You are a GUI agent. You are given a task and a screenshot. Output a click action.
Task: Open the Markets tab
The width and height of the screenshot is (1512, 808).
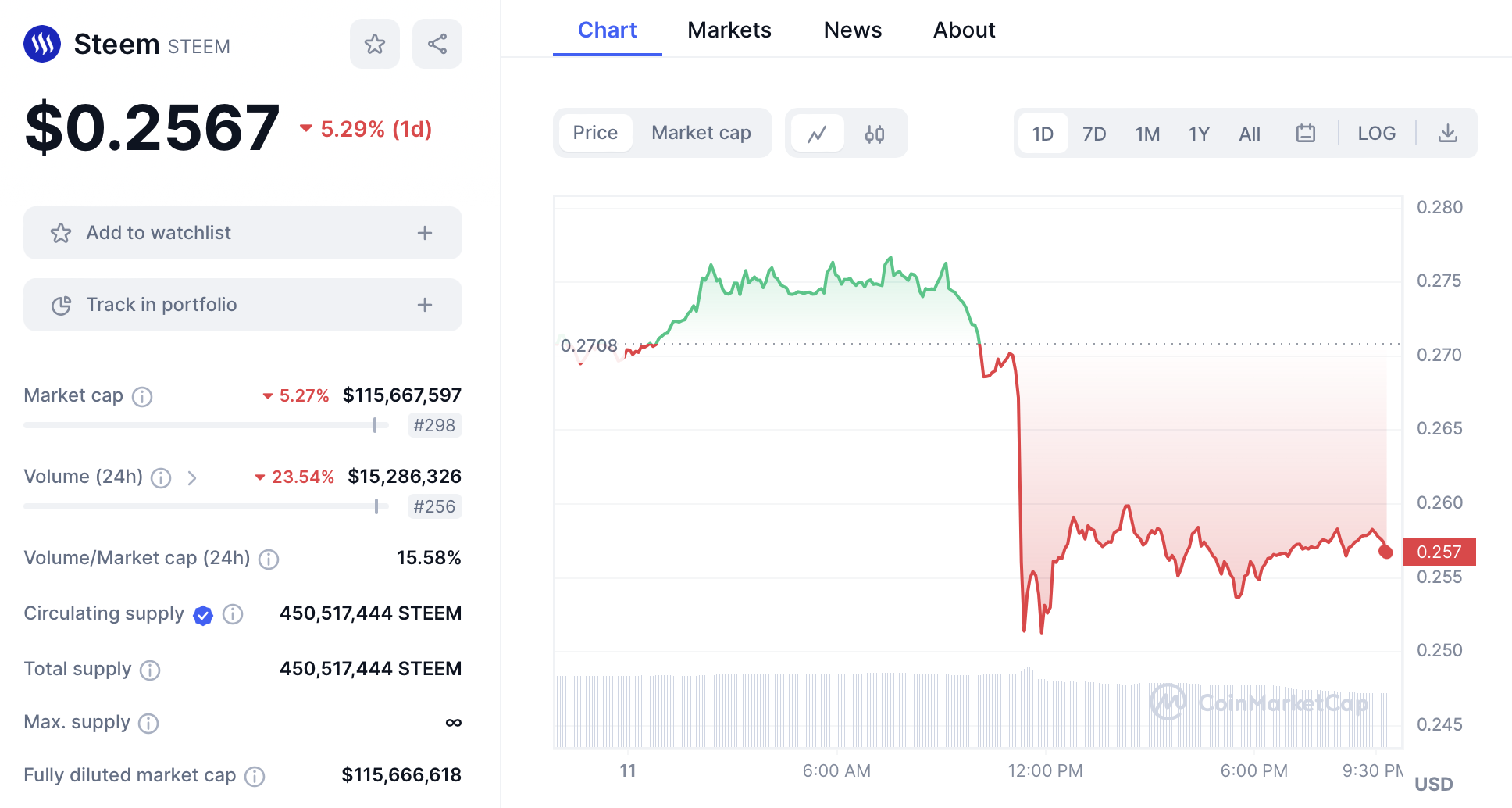[729, 30]
